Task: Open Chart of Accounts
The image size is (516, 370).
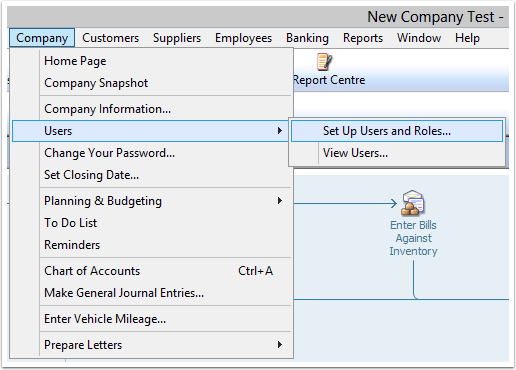Action: (x=152, y=271)
